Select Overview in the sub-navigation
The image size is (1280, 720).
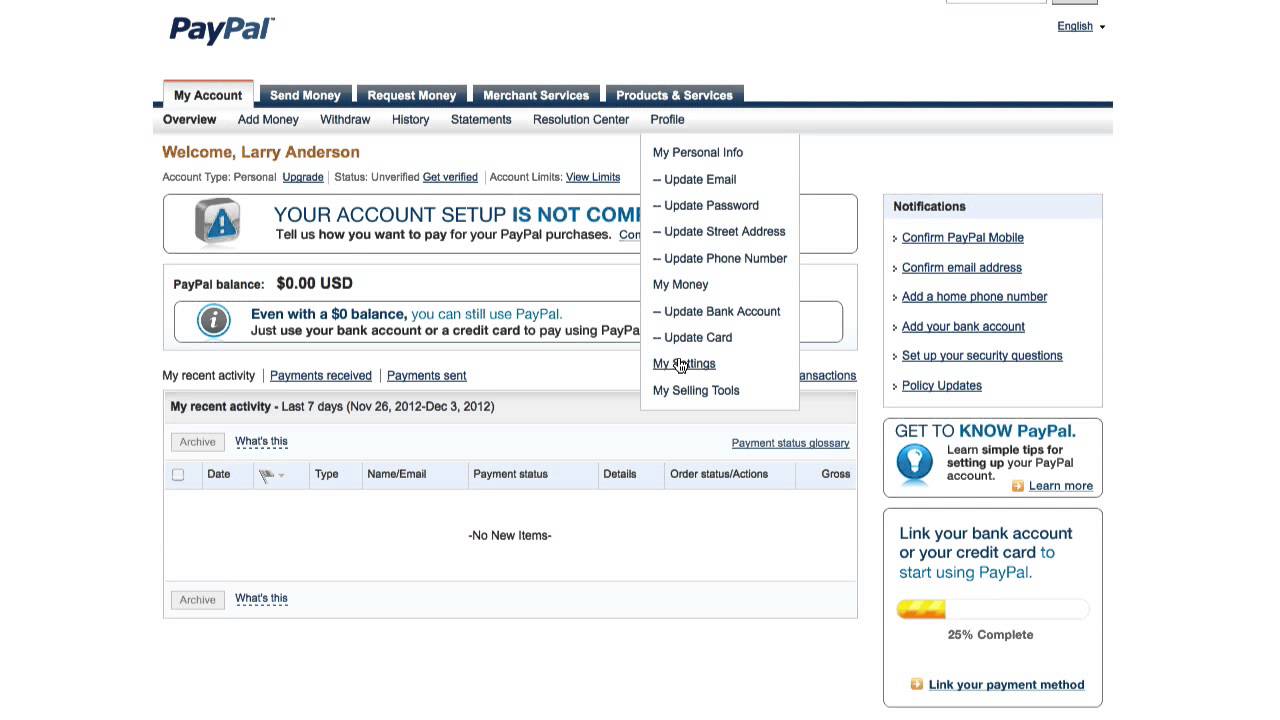[x=189, y=119]
